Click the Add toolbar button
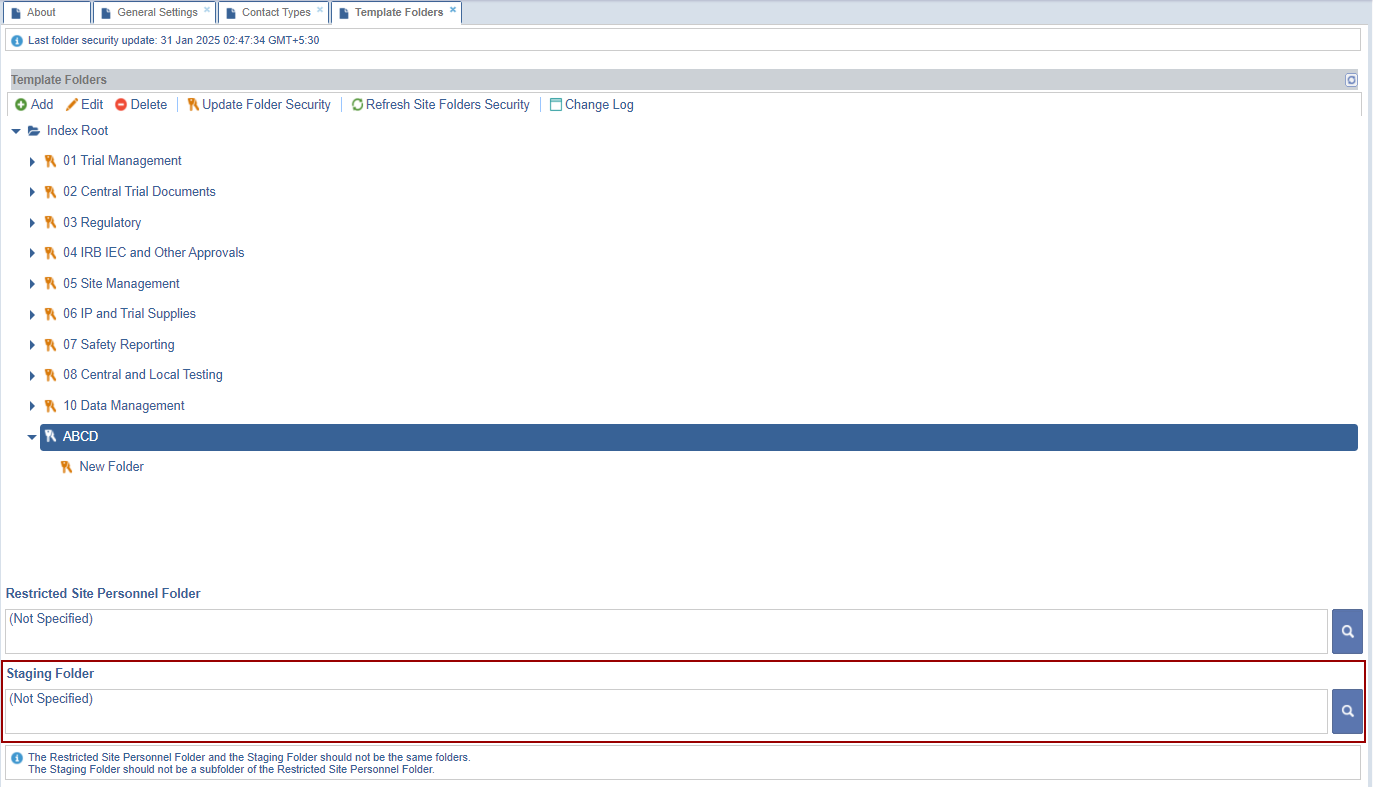 pos(34,105)
